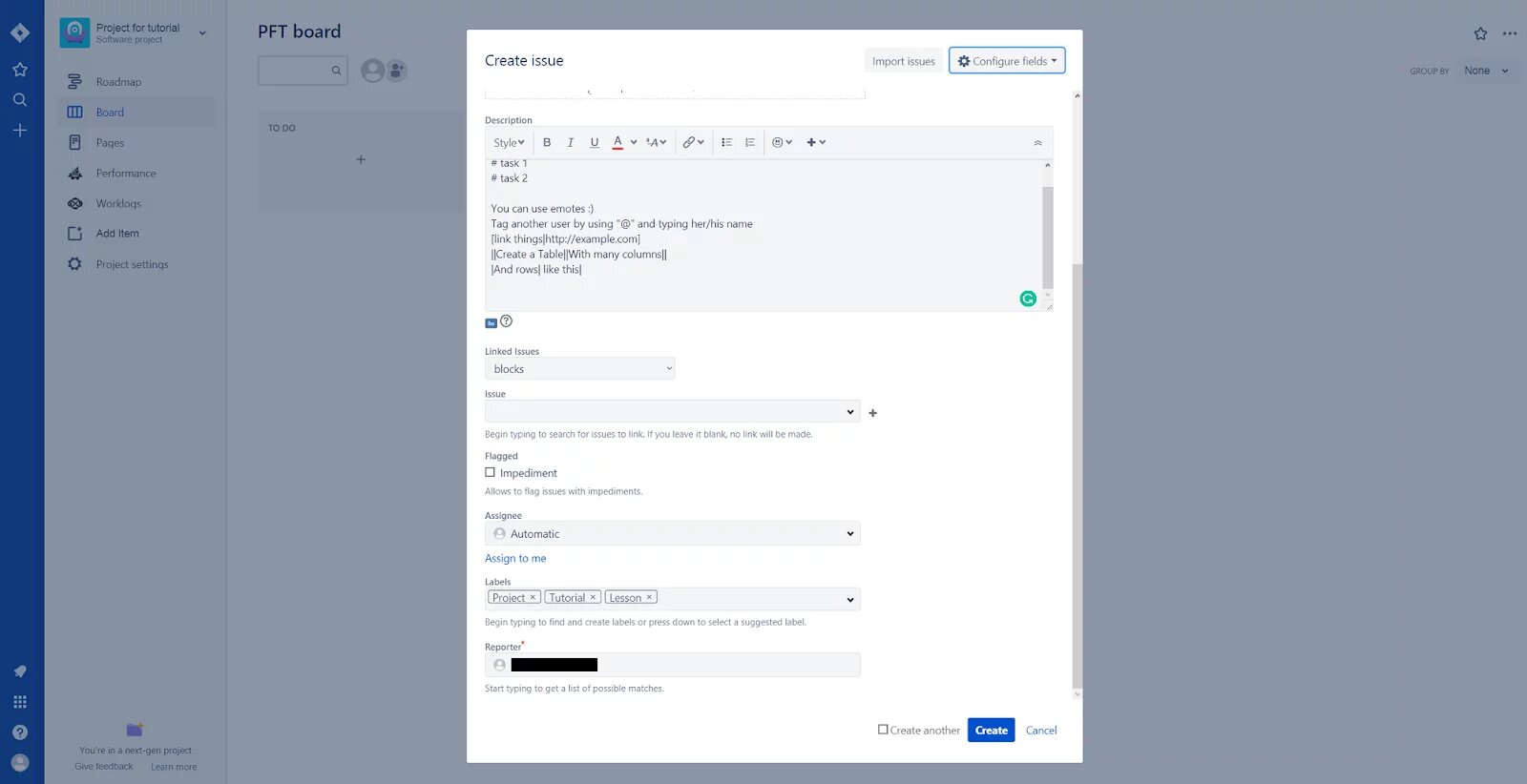
Task: Click the global create plus icon
Action: [20, 131]
